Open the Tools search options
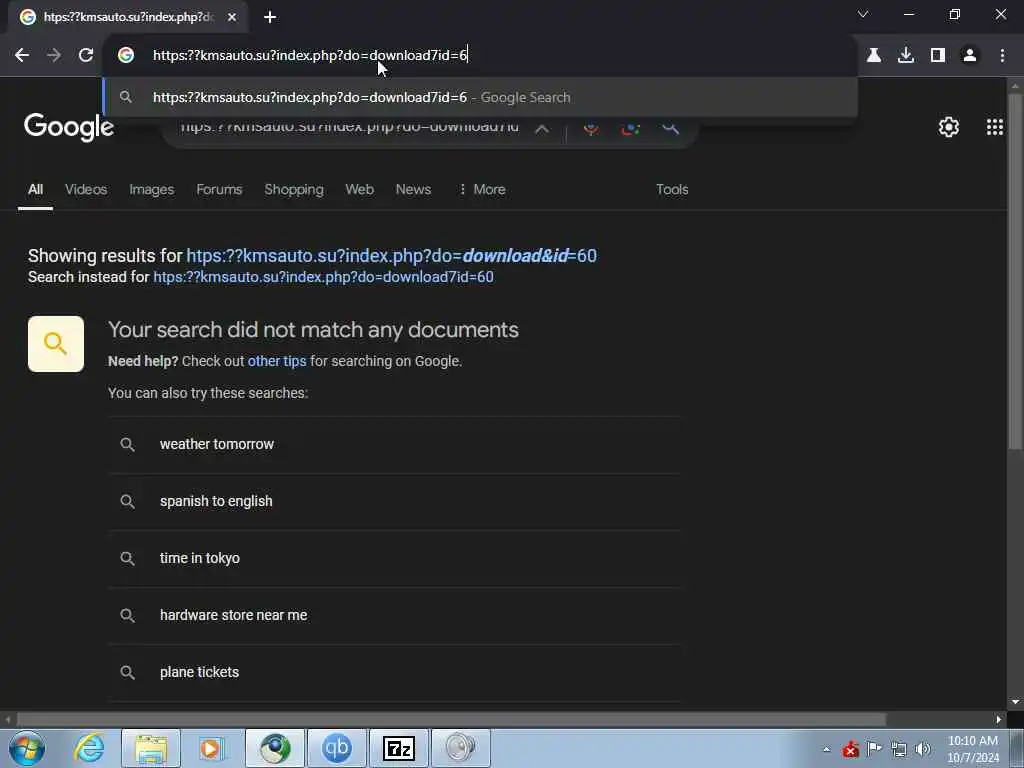 (672, 189)
